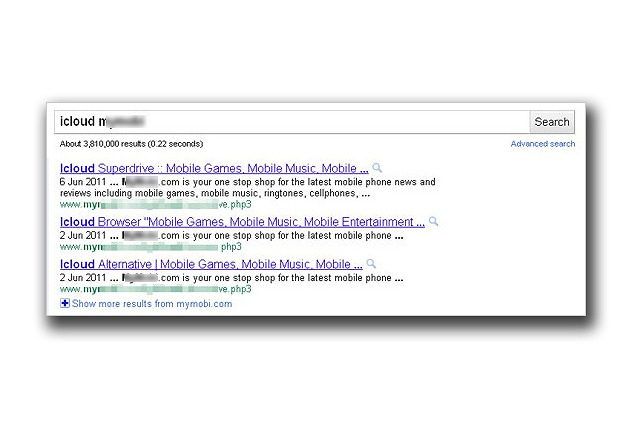640x426 pixels.
Task: Click the green URL under iCloud Browser
Action: 150,246
